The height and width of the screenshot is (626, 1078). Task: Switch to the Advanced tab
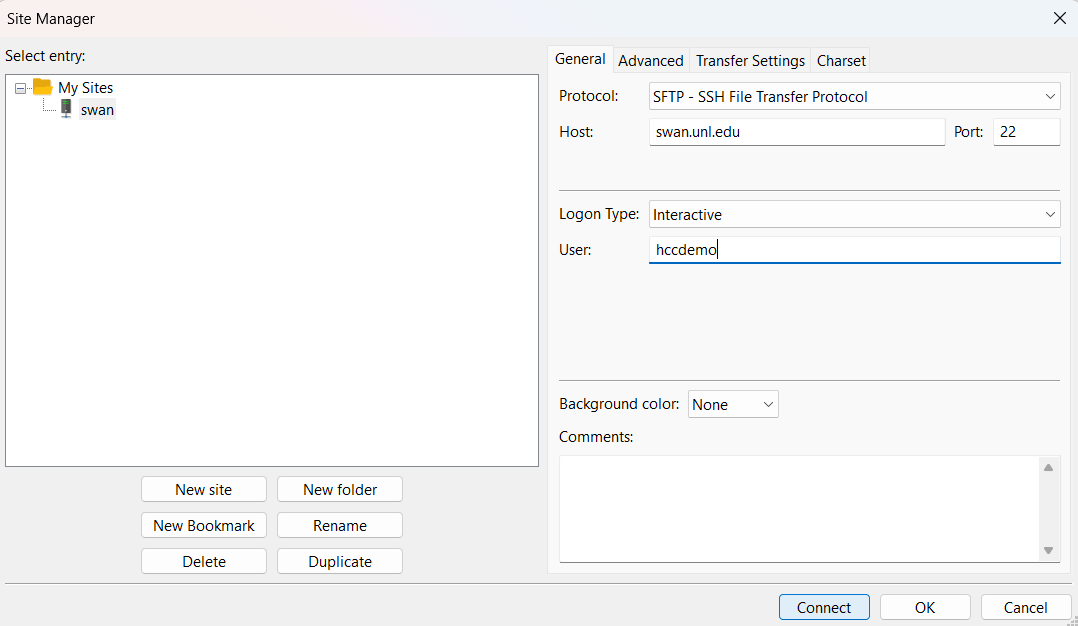point(650,60)
